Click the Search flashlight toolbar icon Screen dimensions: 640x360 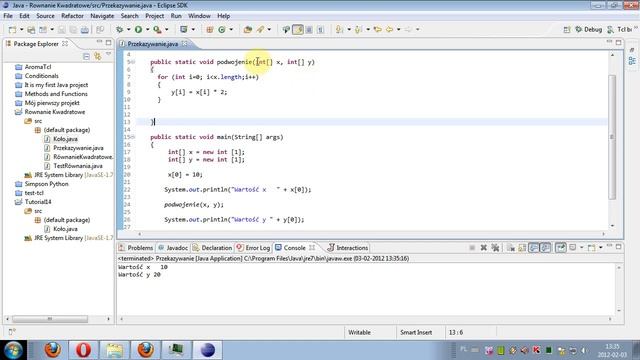260,30
